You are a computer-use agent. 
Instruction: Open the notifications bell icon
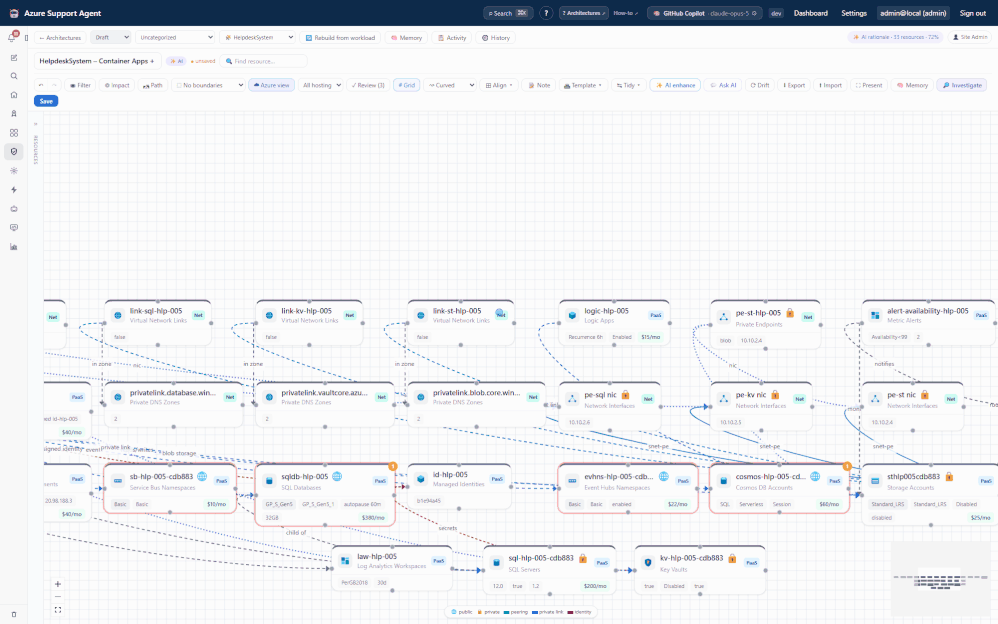[x=12, y=37]
